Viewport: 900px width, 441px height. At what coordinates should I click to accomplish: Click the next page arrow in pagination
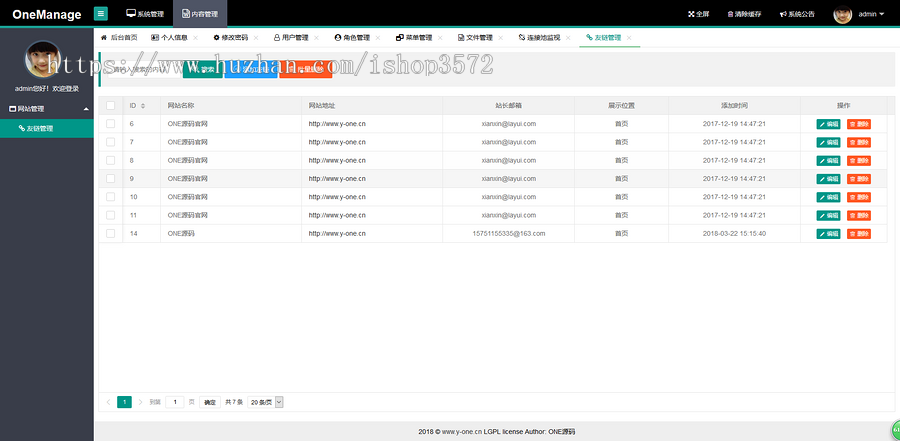click(141, 402)
